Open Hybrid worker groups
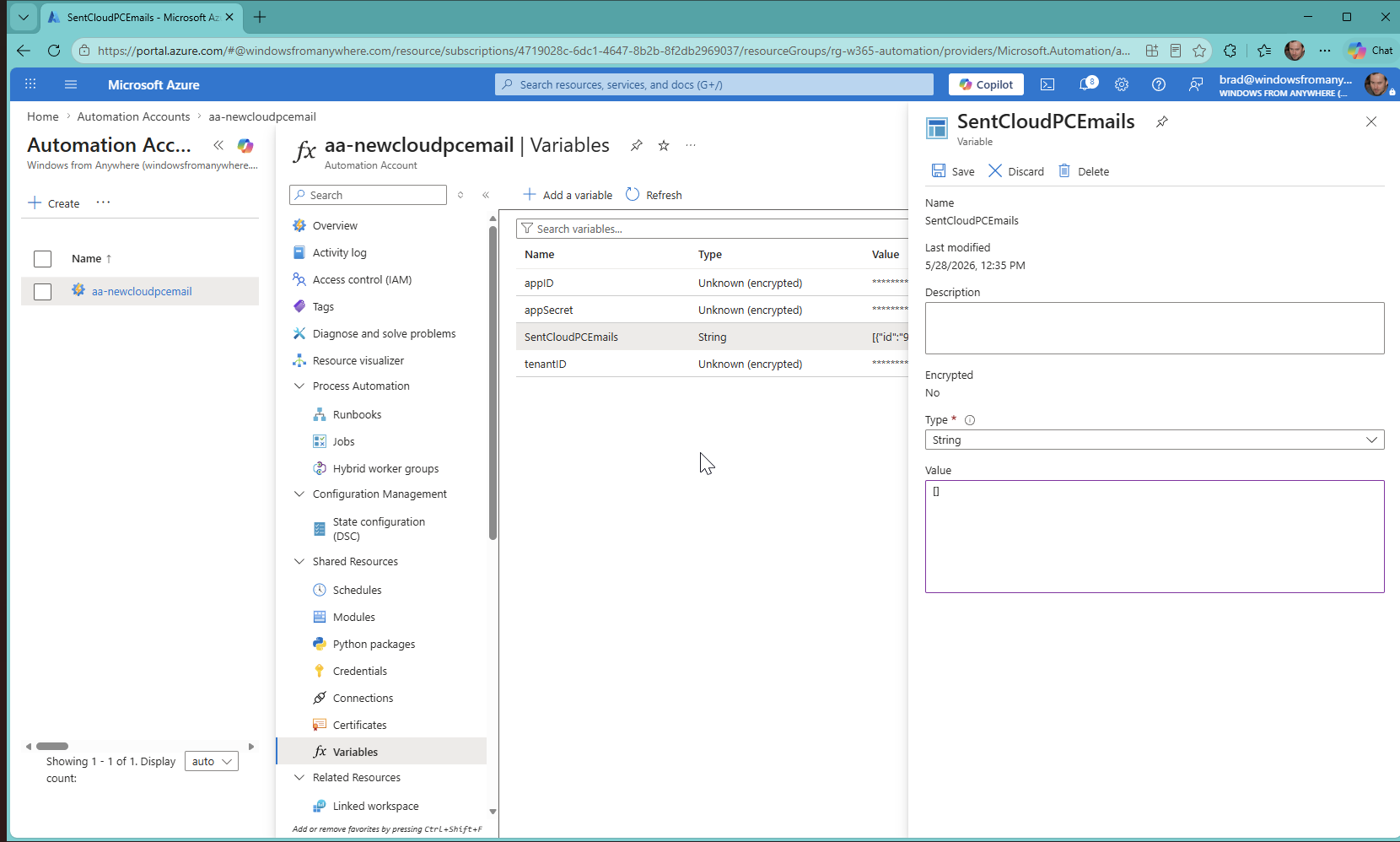 tap(385, 468)
